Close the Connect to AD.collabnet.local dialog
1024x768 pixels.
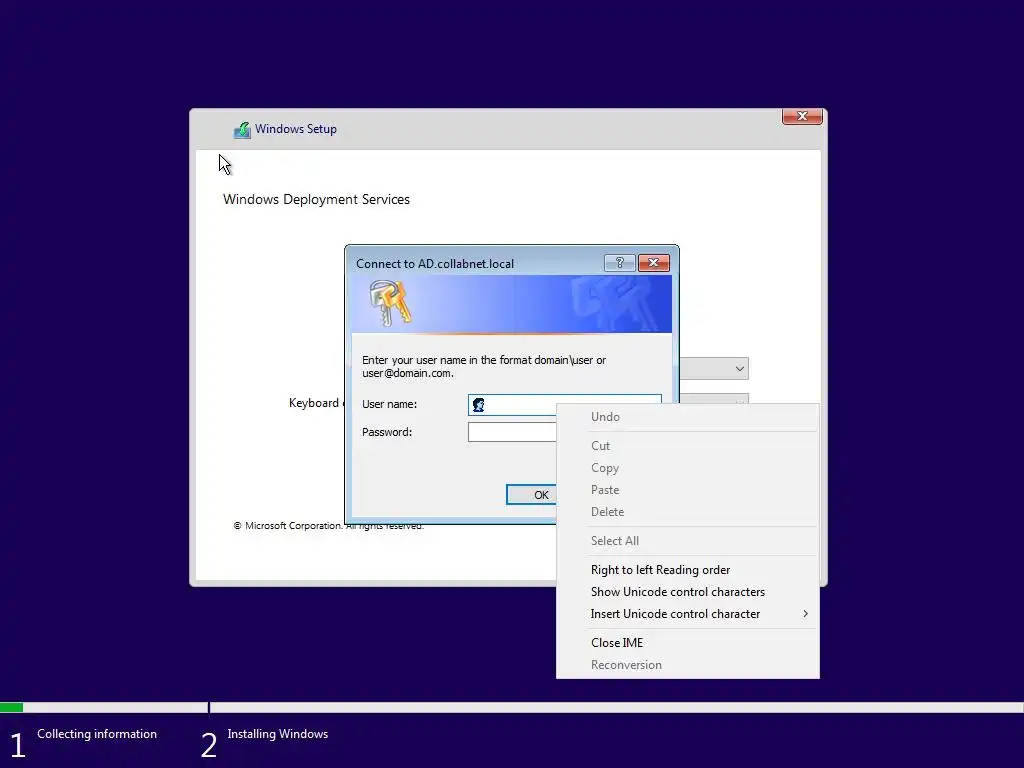coord(653,263)
